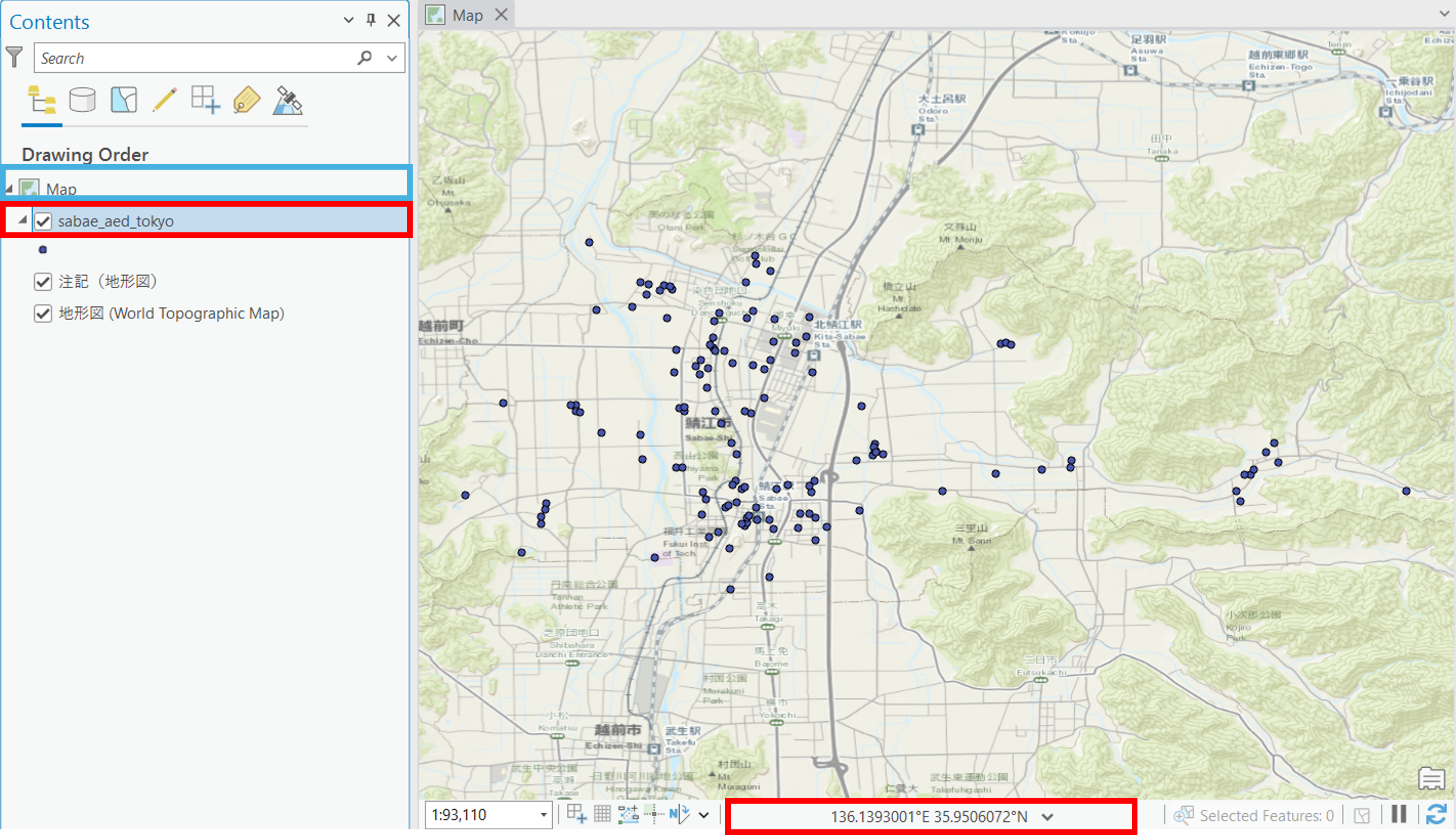Close the Map view tab
Screen dimensions: 1456x835
(502, 15)
